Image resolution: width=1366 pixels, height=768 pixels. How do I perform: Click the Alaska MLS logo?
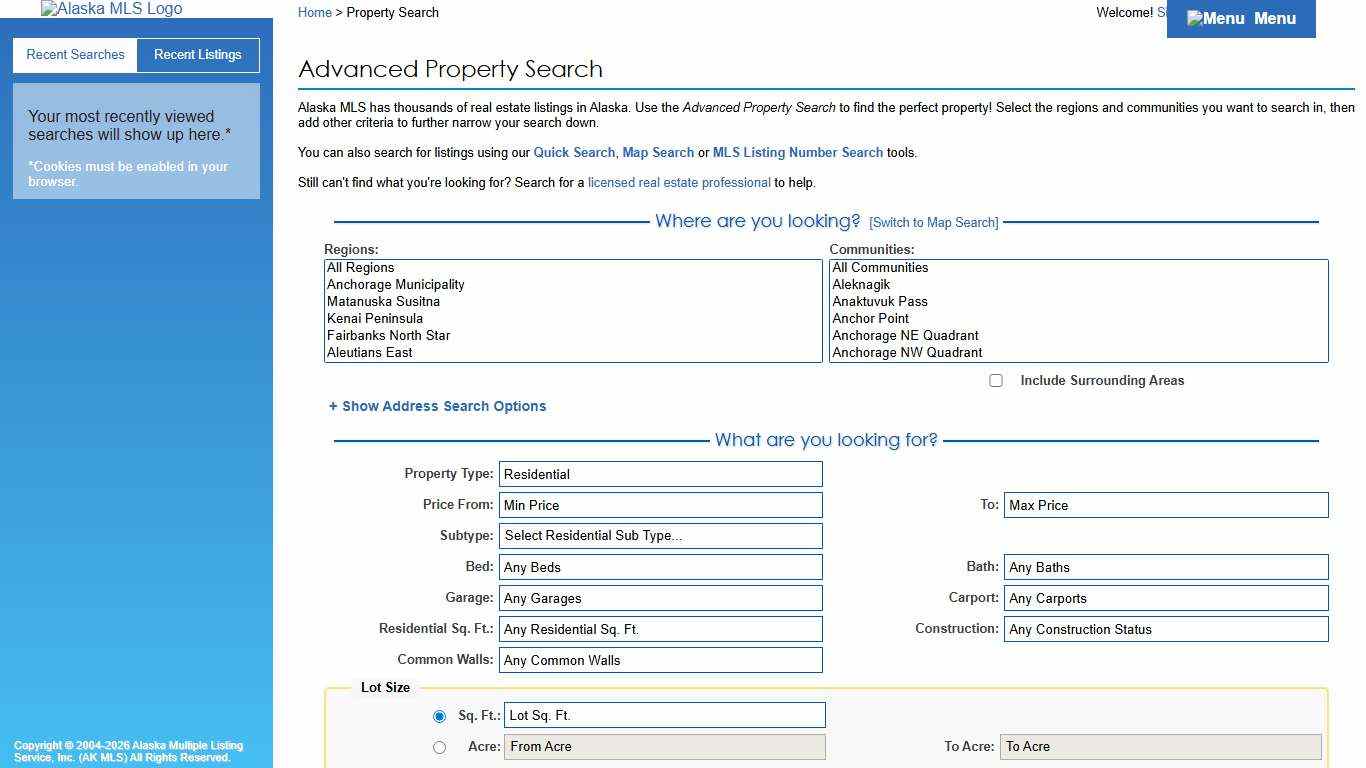coord(110,9)
